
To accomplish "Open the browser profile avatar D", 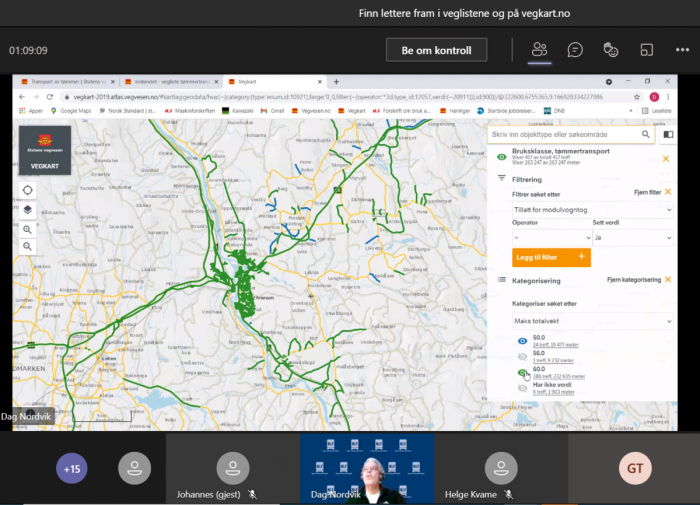I will [x=654, y=97].
